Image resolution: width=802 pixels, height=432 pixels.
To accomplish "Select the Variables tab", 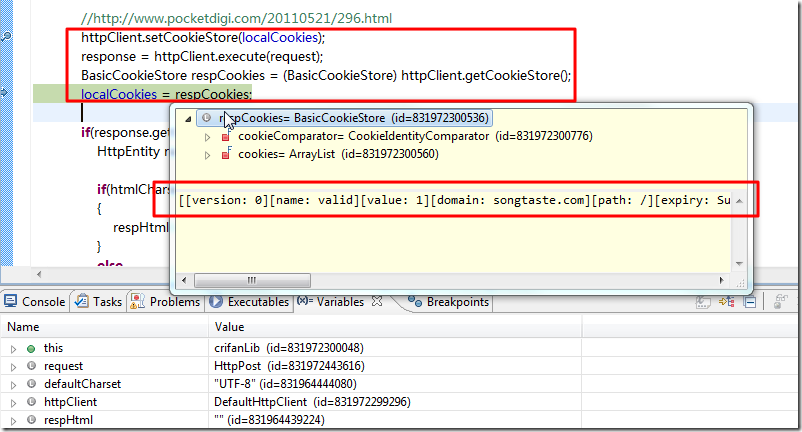I will tap(330, 302).
